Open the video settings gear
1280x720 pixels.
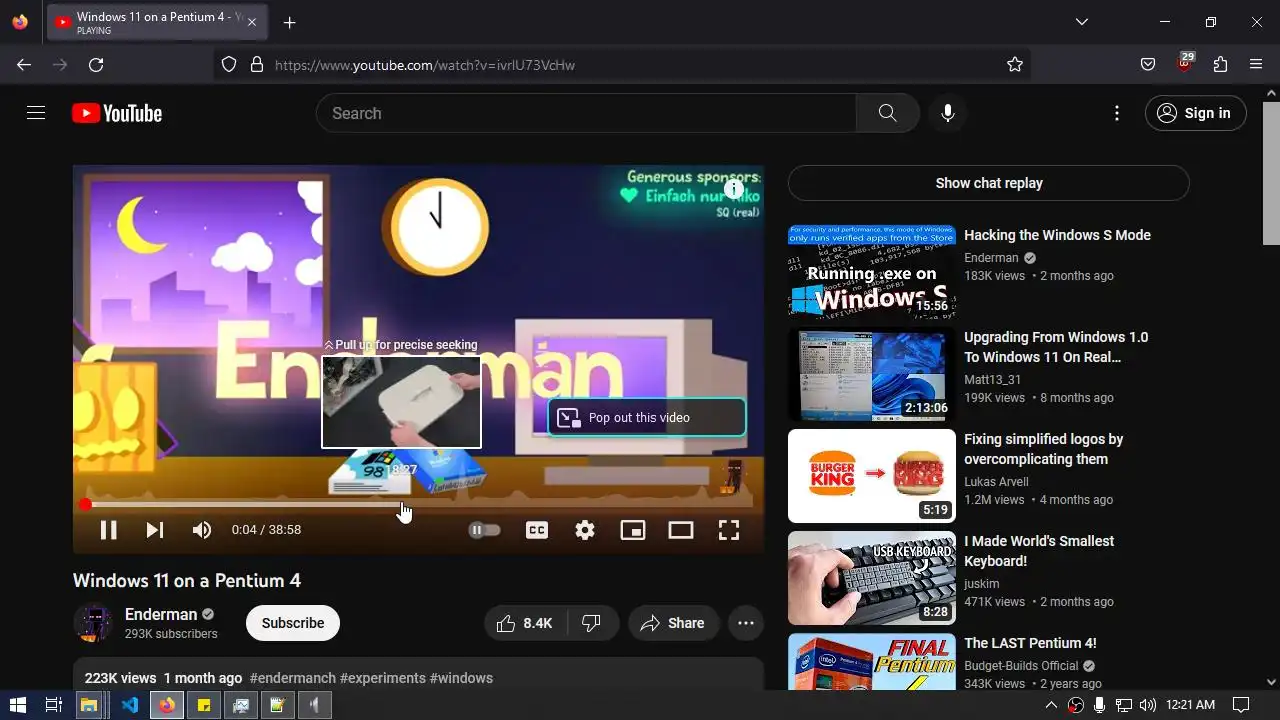click(x=585, y=530)
